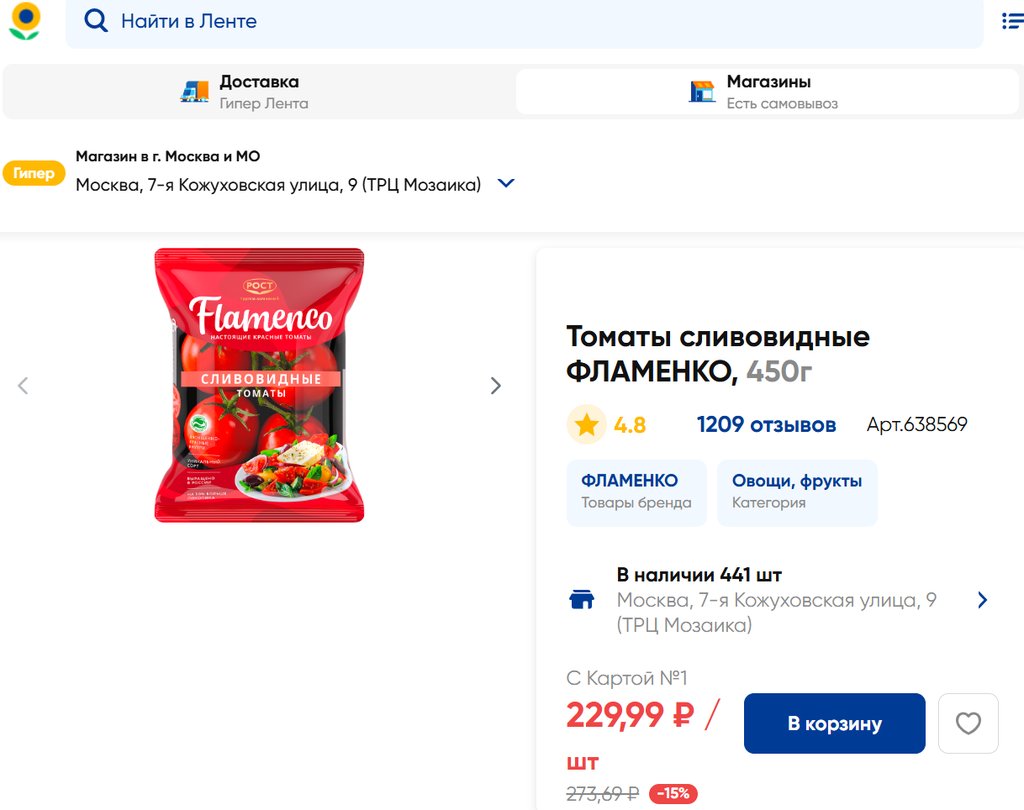Click the store building icon

tap(702, 91)
